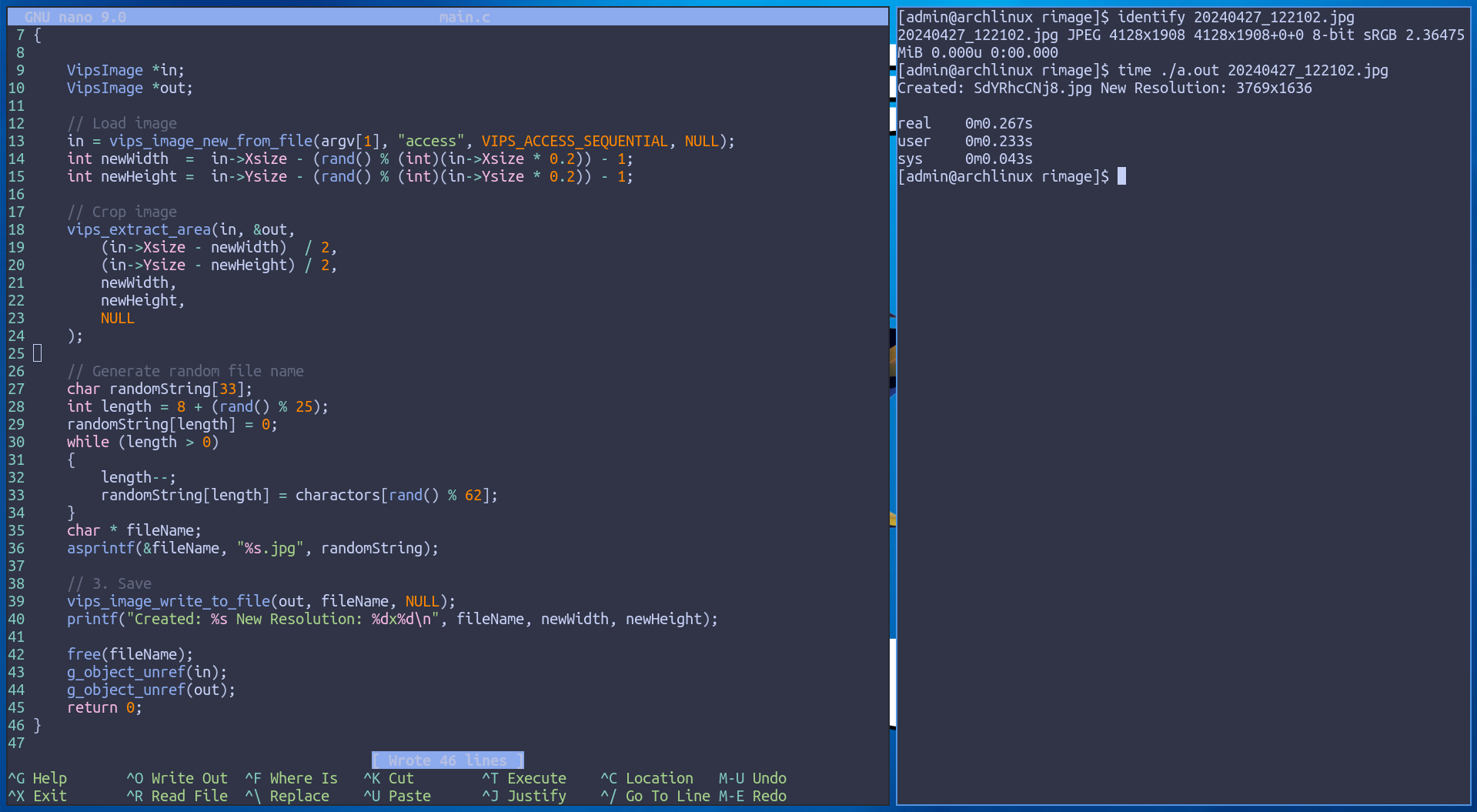Viewport: 1477px width, 812px height.
Task: Click the main.c filename in title bar
Action: click(x=465, y=17)
